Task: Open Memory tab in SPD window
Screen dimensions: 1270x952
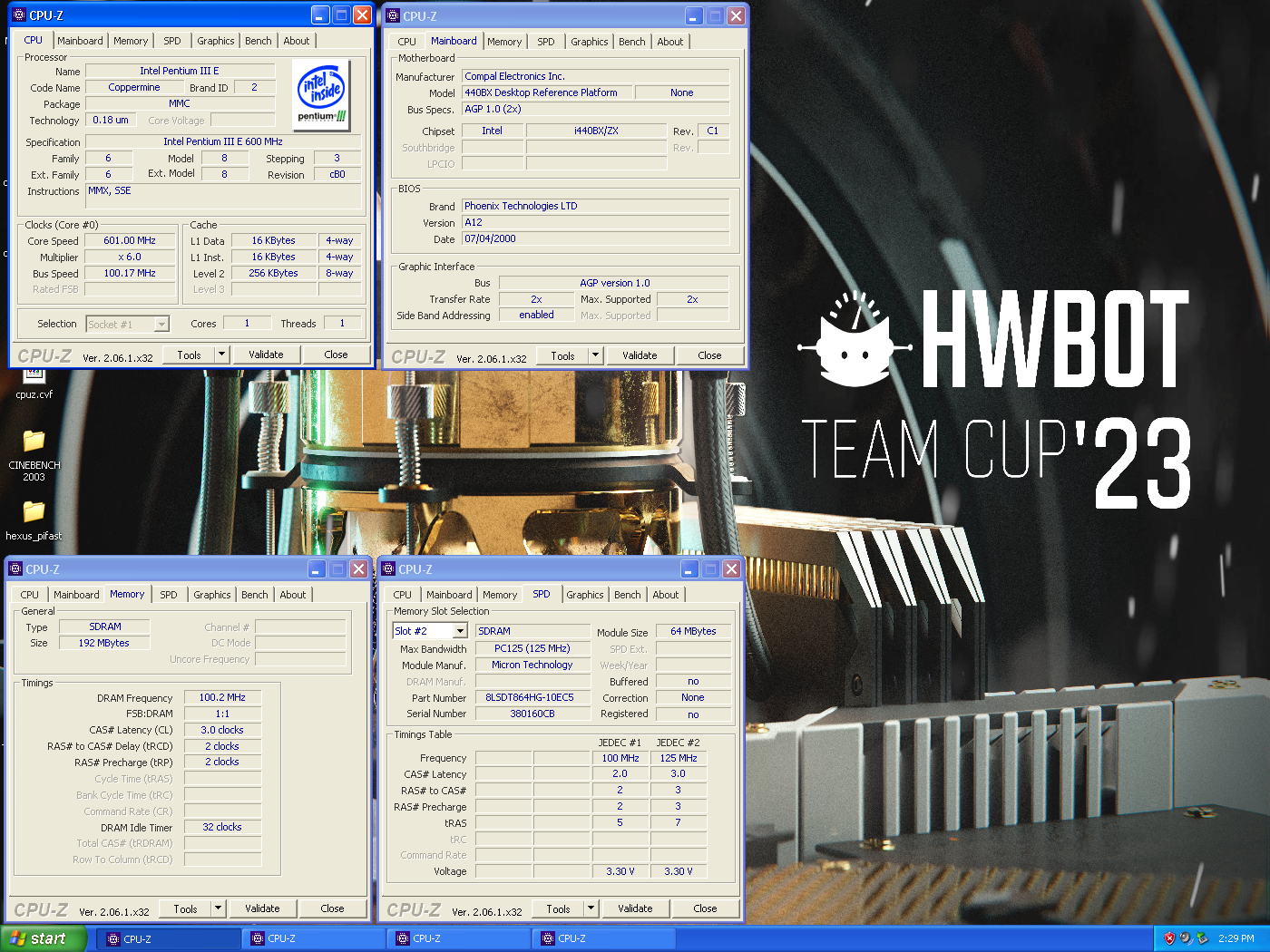Action: click(x=500, y=595)
